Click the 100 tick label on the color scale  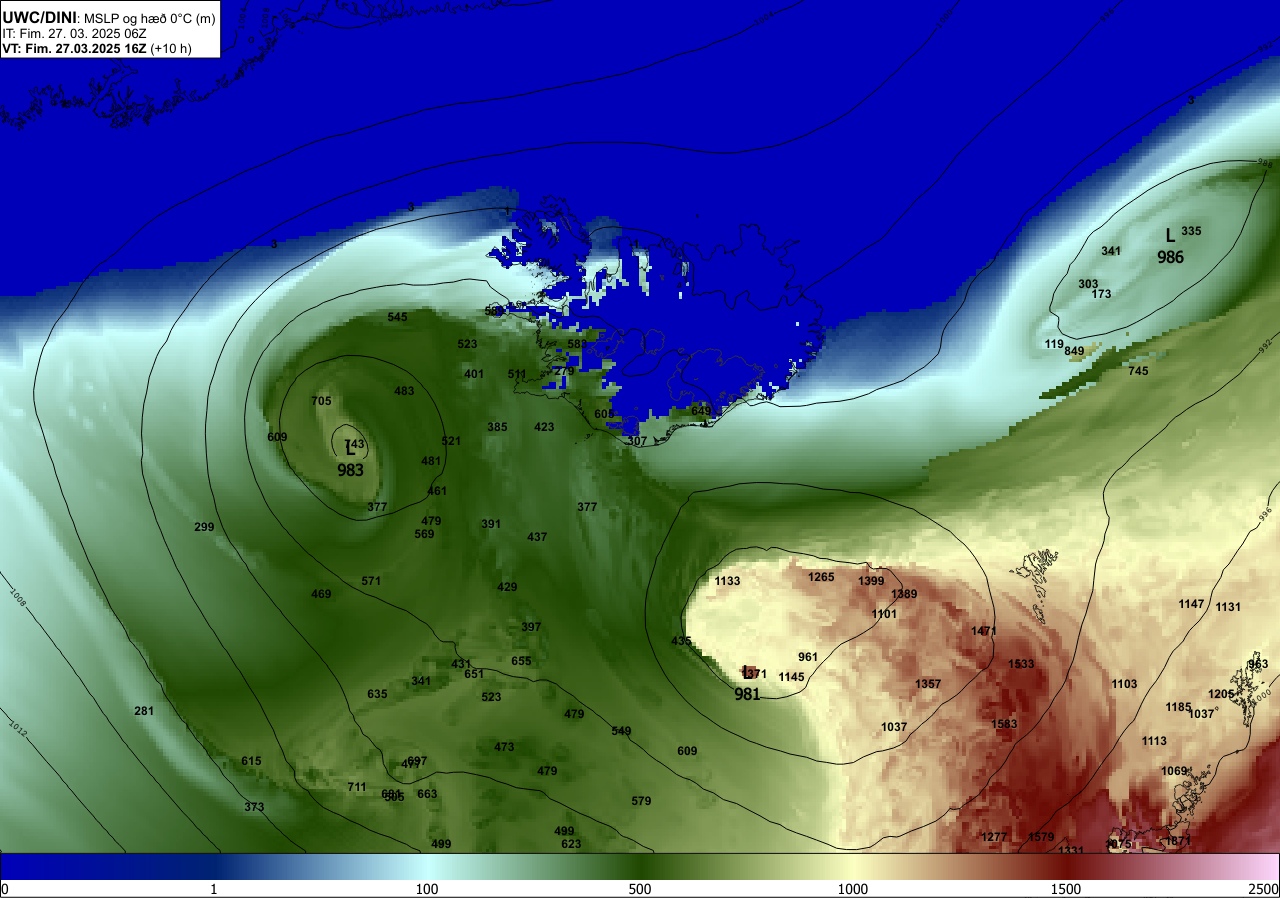coord(427,889)
